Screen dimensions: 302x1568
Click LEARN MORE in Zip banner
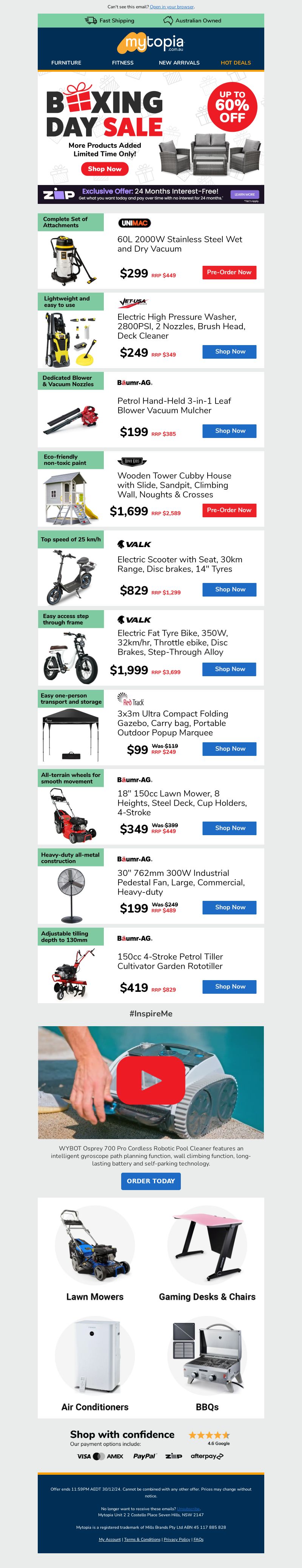point(245,194)
